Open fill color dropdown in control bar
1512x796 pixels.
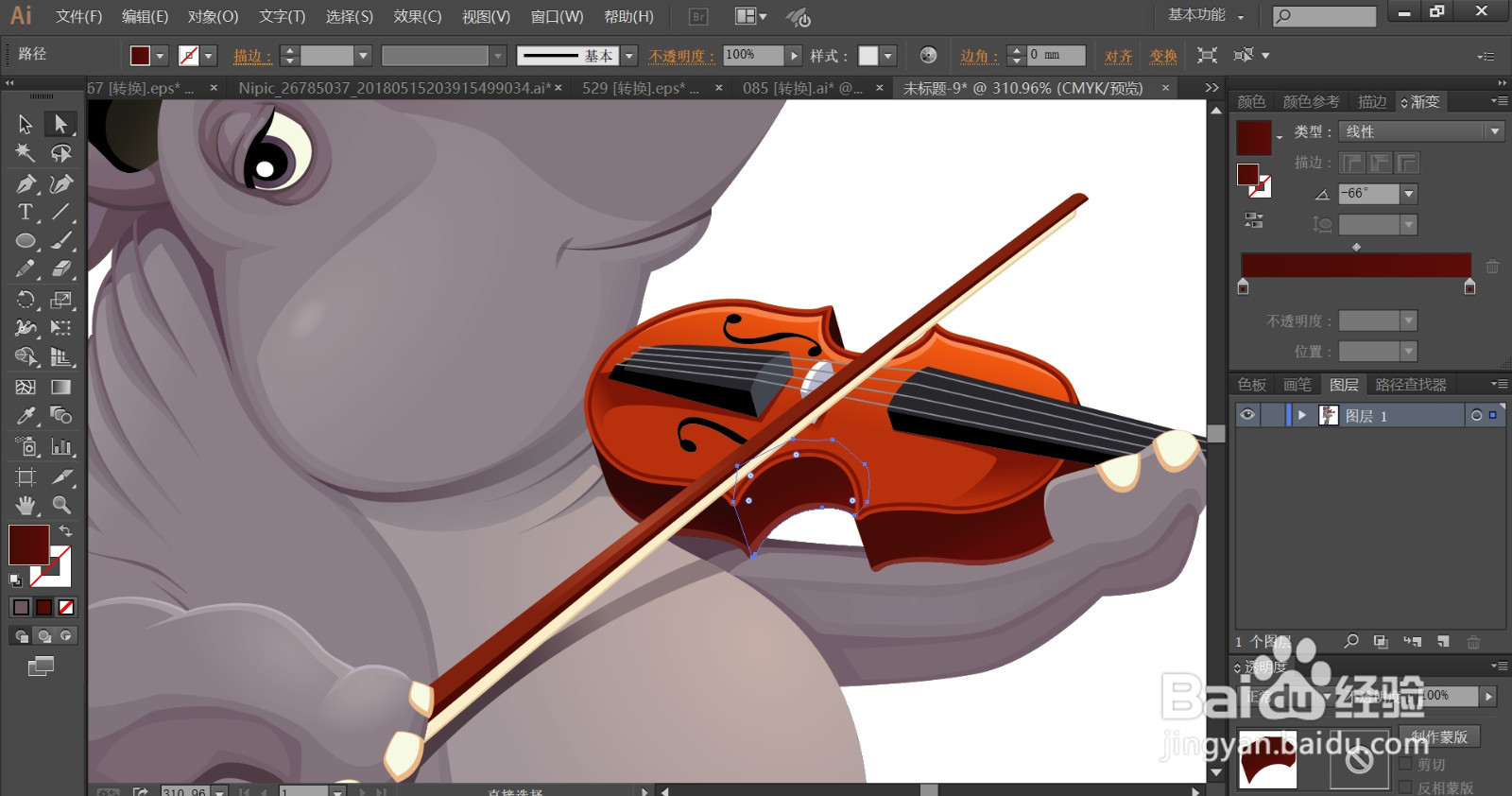coord(160,56)
